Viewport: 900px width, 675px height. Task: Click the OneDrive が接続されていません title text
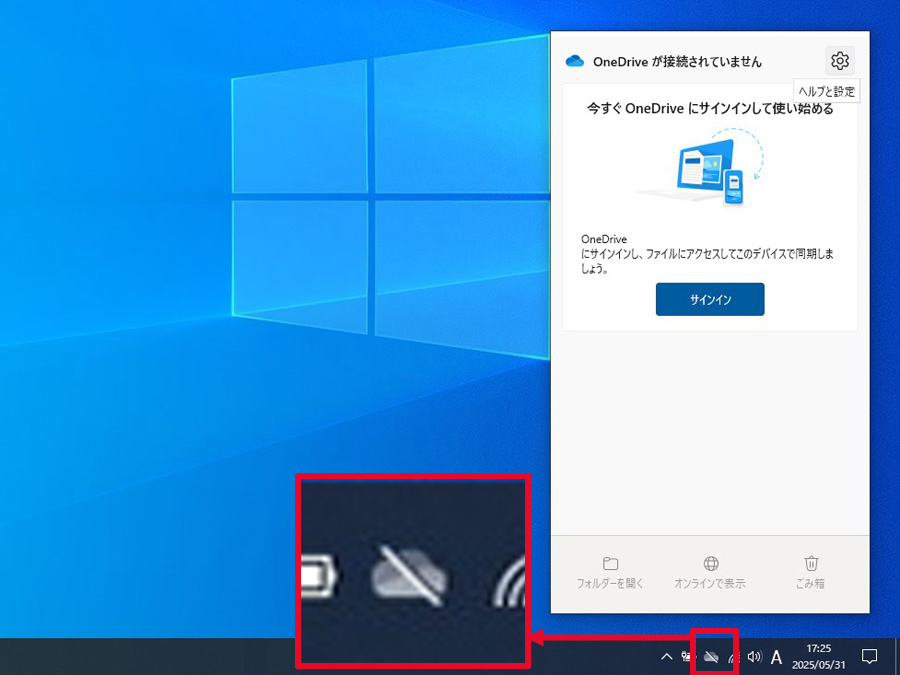pyautogui.click(x=677, y=61)
